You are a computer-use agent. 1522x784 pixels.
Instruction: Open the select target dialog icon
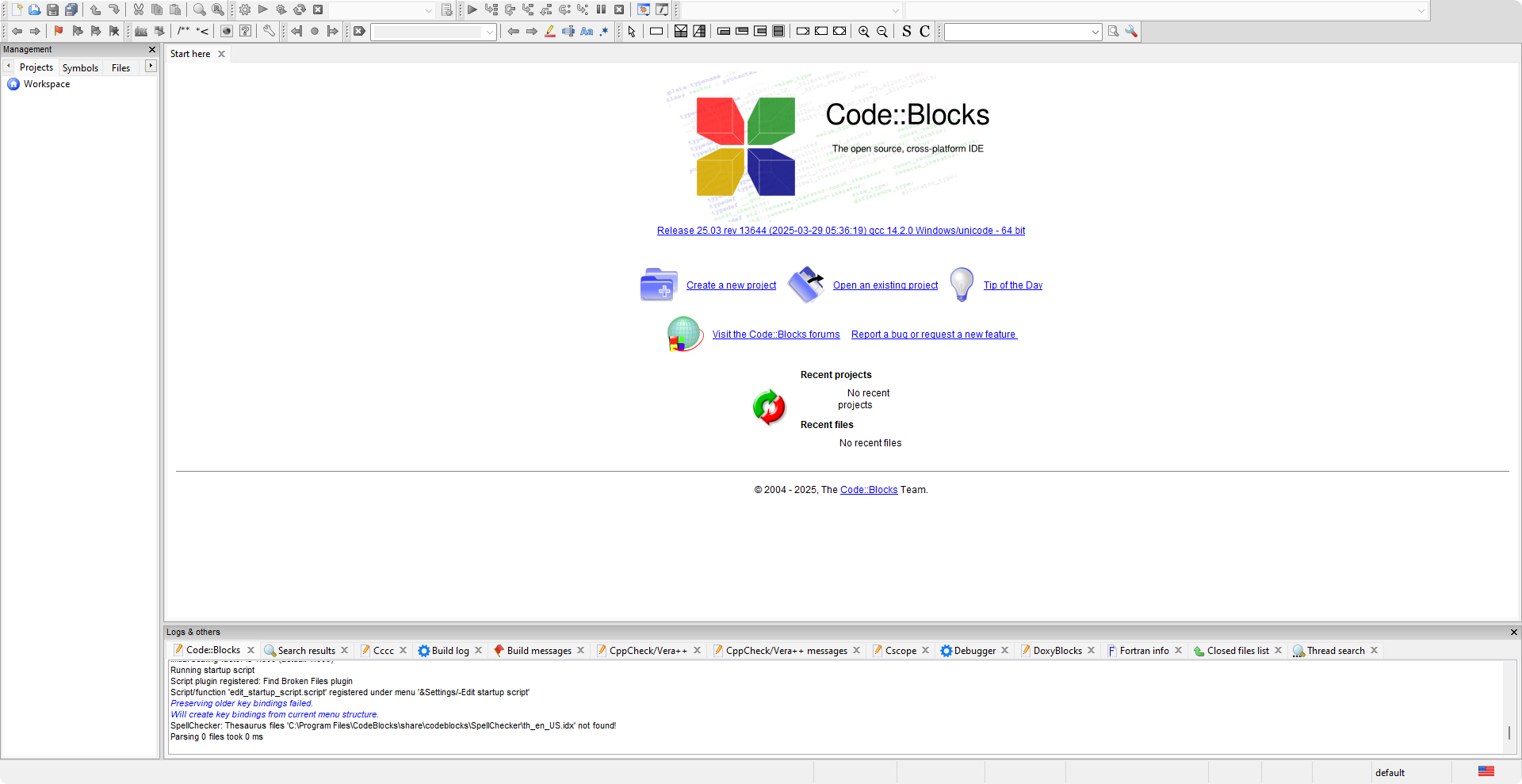pyautogui.click(x=447, y=10)
